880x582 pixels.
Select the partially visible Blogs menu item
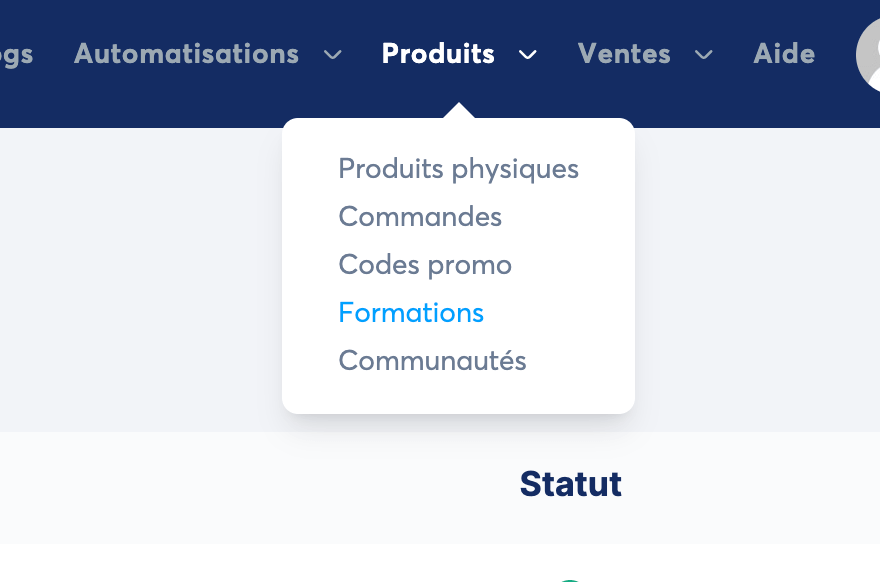click(x=16, y=55)
